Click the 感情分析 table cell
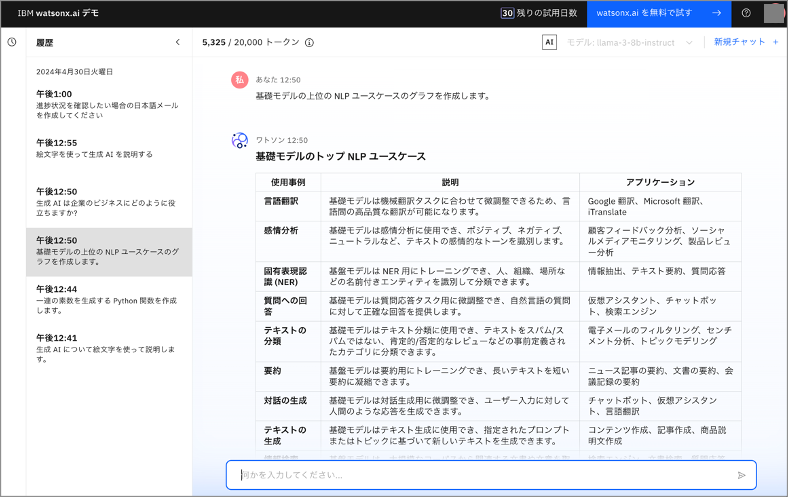 pyautogui.click(x=288, y=241)
